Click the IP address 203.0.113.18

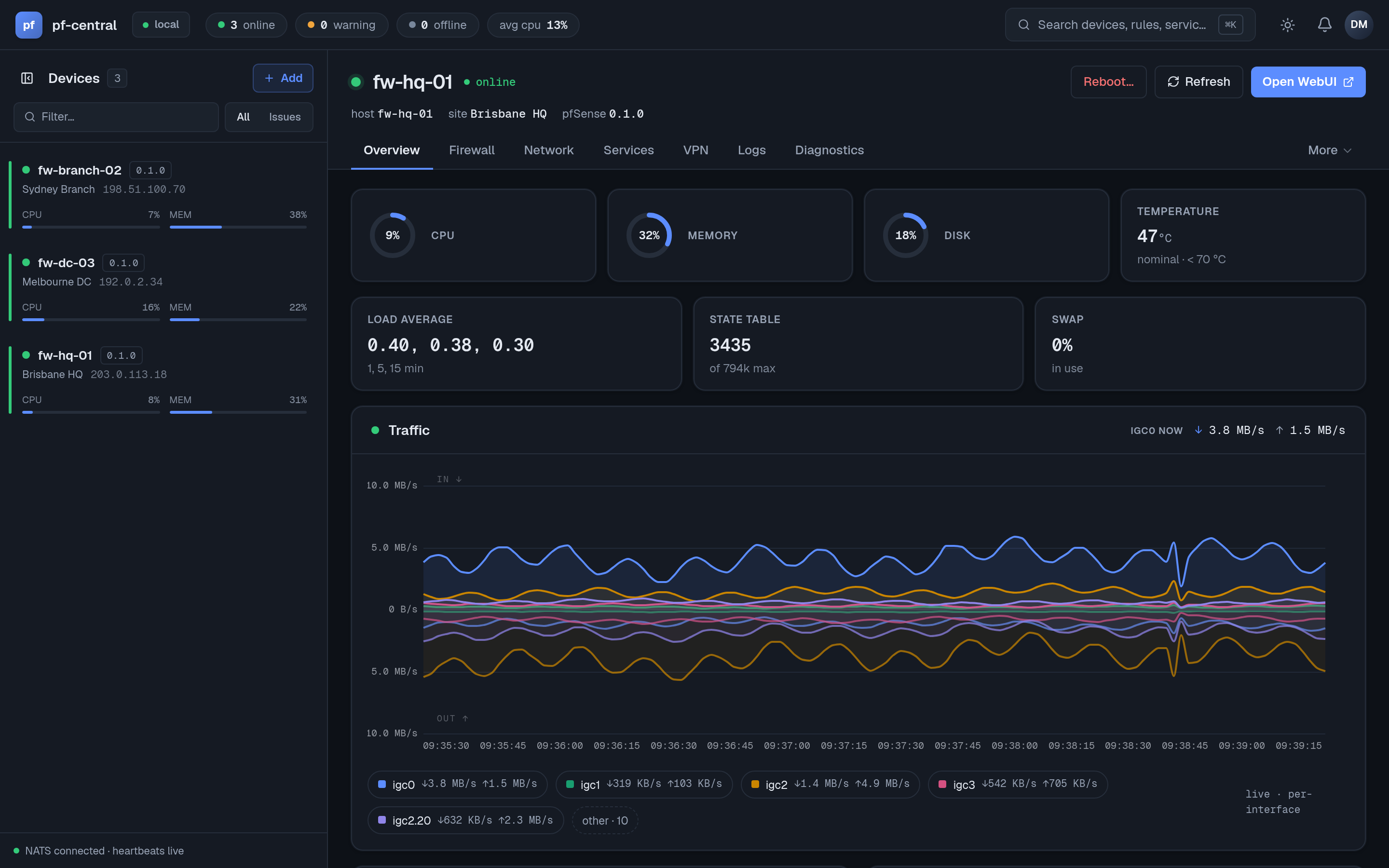tap(129, 374)
